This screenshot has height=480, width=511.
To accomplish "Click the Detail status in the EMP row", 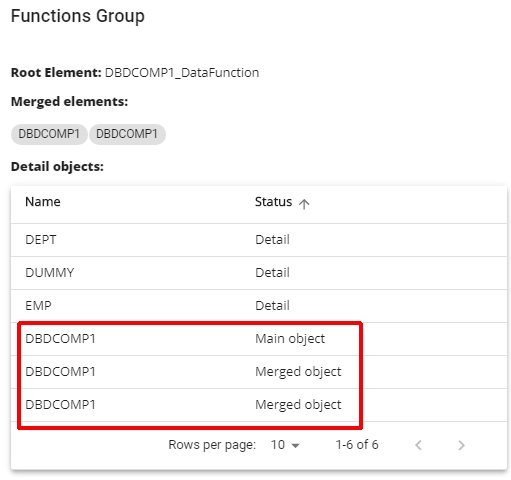I will point(272,306).
